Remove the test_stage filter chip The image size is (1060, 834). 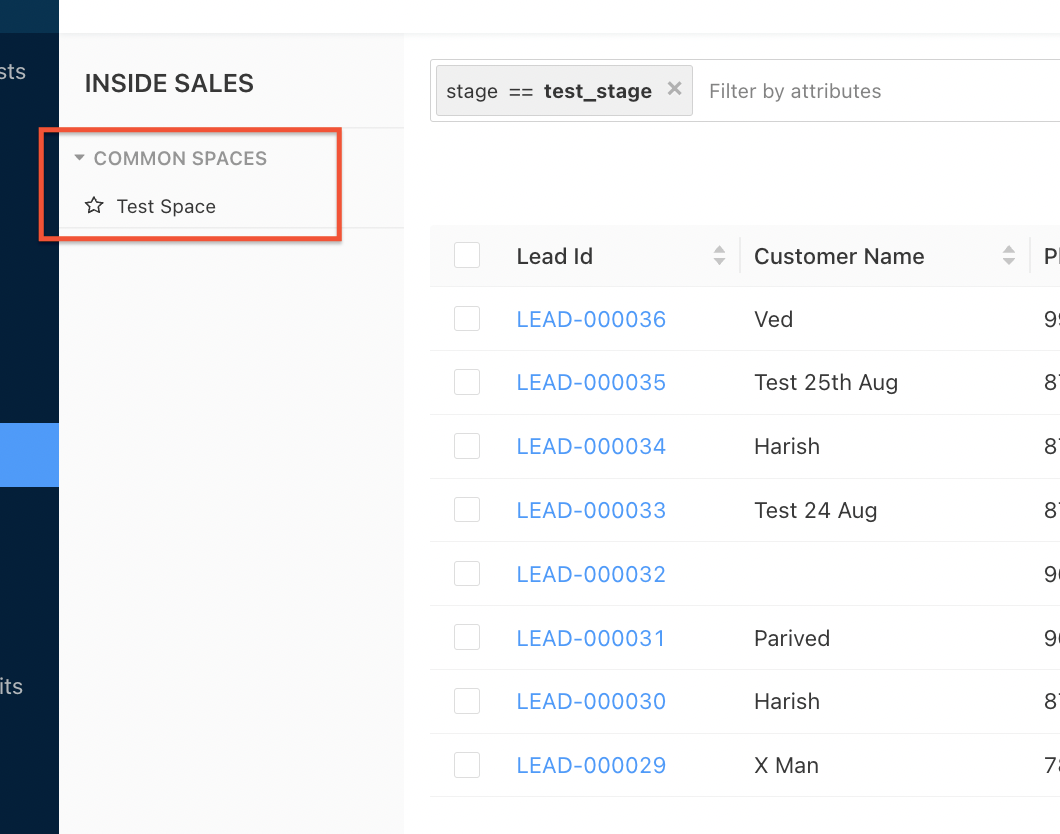pos(675,89)
